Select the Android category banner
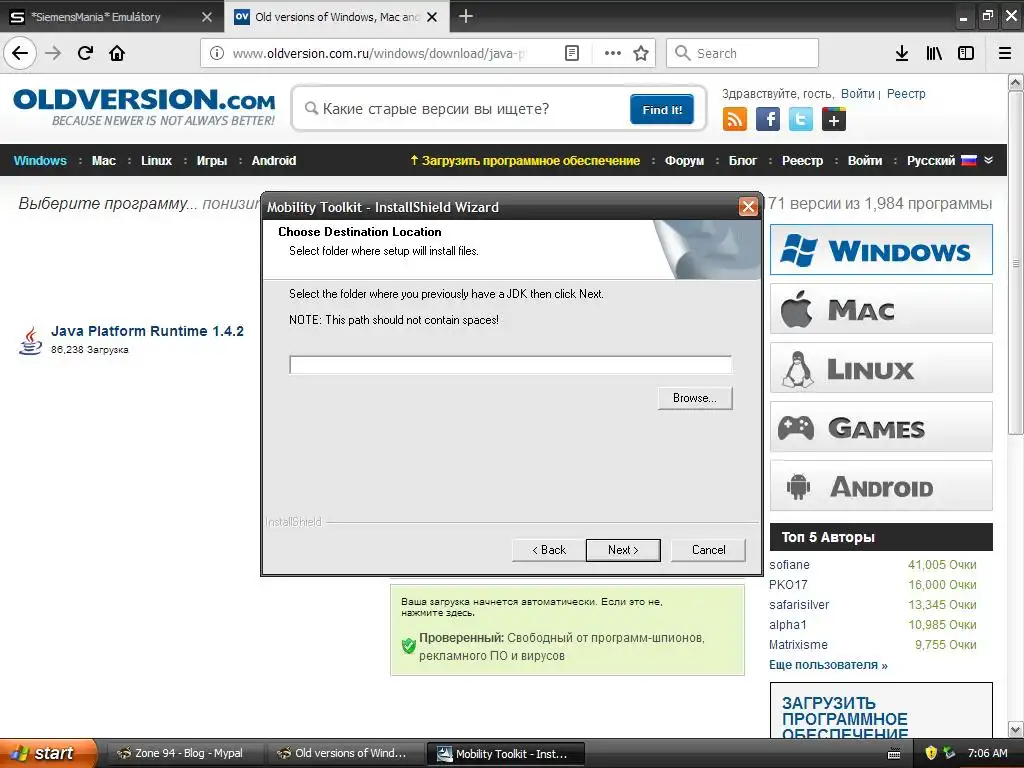This screenshot has width=1024, height=768. pos(881,486)
